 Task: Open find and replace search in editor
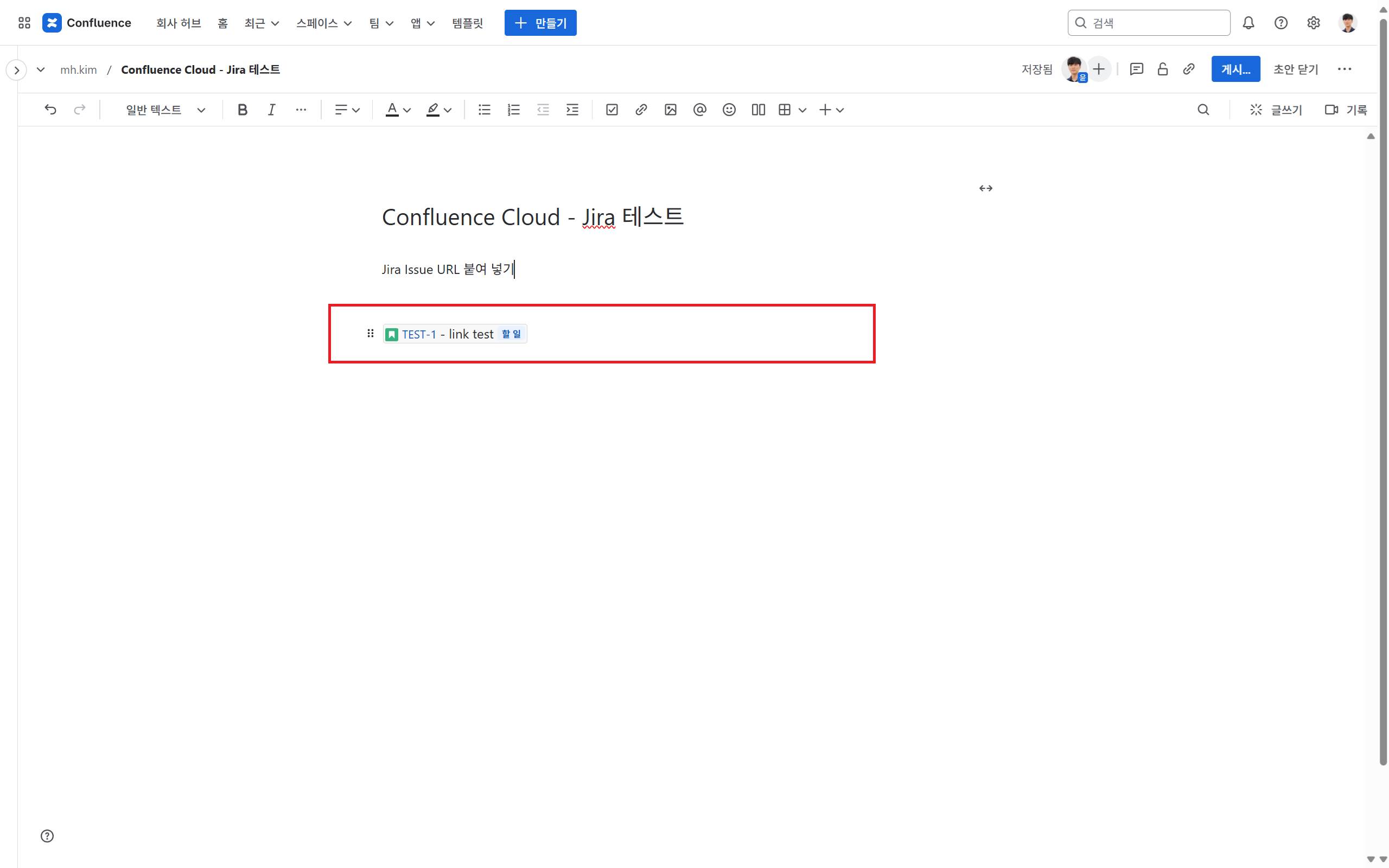1203,110
